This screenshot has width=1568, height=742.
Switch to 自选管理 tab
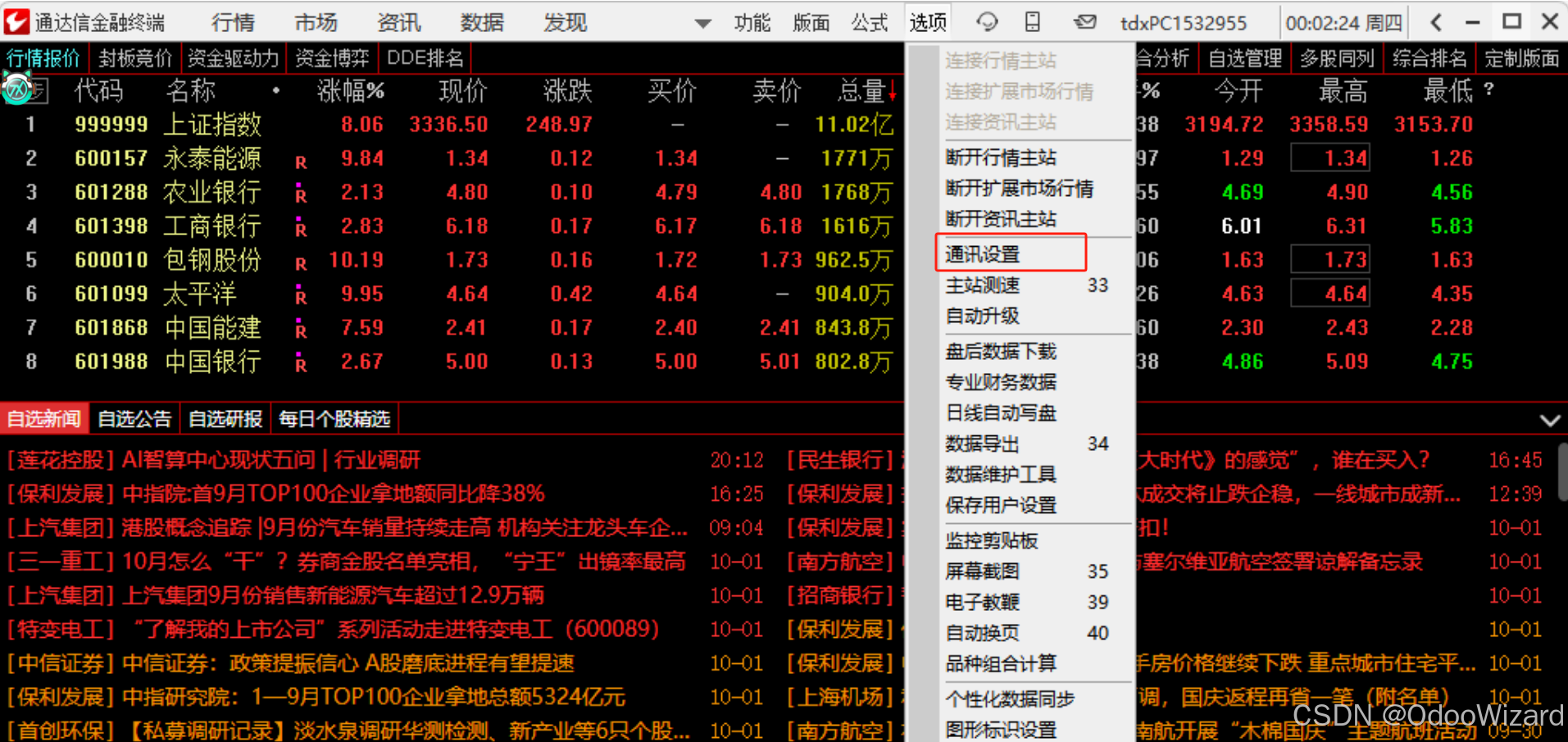(1244, 58)
